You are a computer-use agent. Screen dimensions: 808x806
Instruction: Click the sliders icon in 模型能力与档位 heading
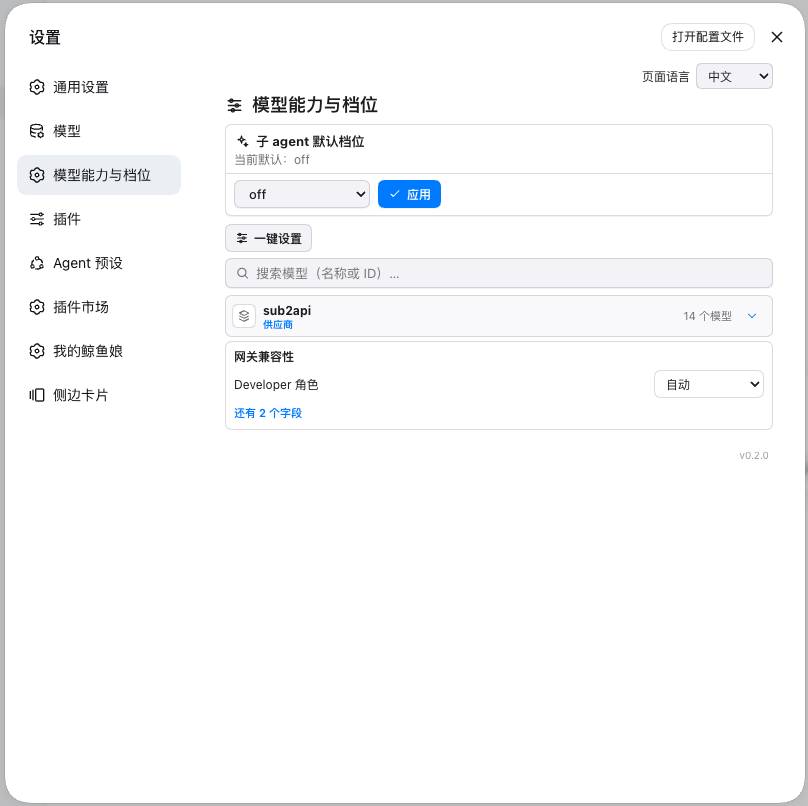tap(234, 106)
